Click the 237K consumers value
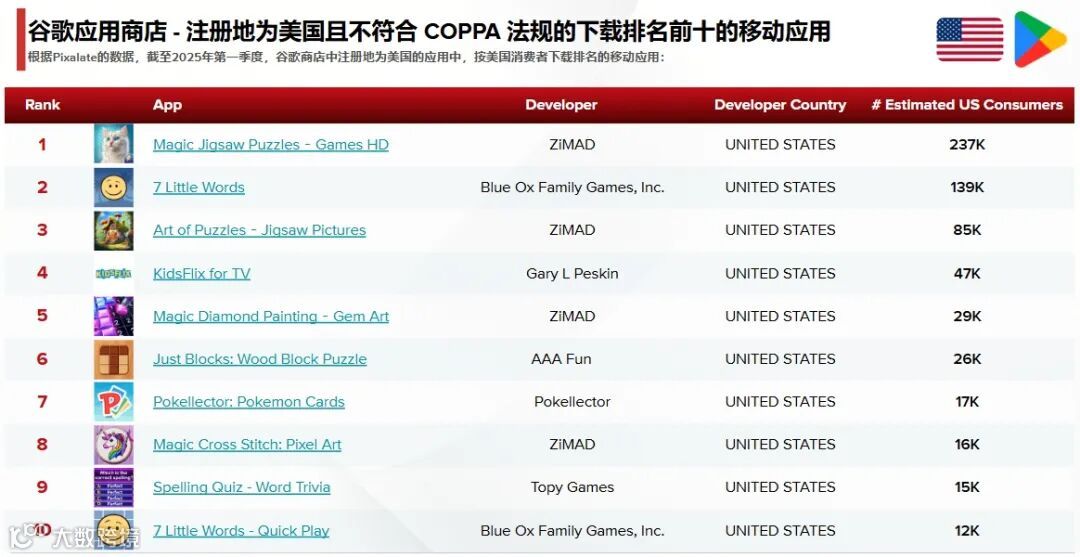The width and height of the screenshot is (1080, 557). point(967,145)
